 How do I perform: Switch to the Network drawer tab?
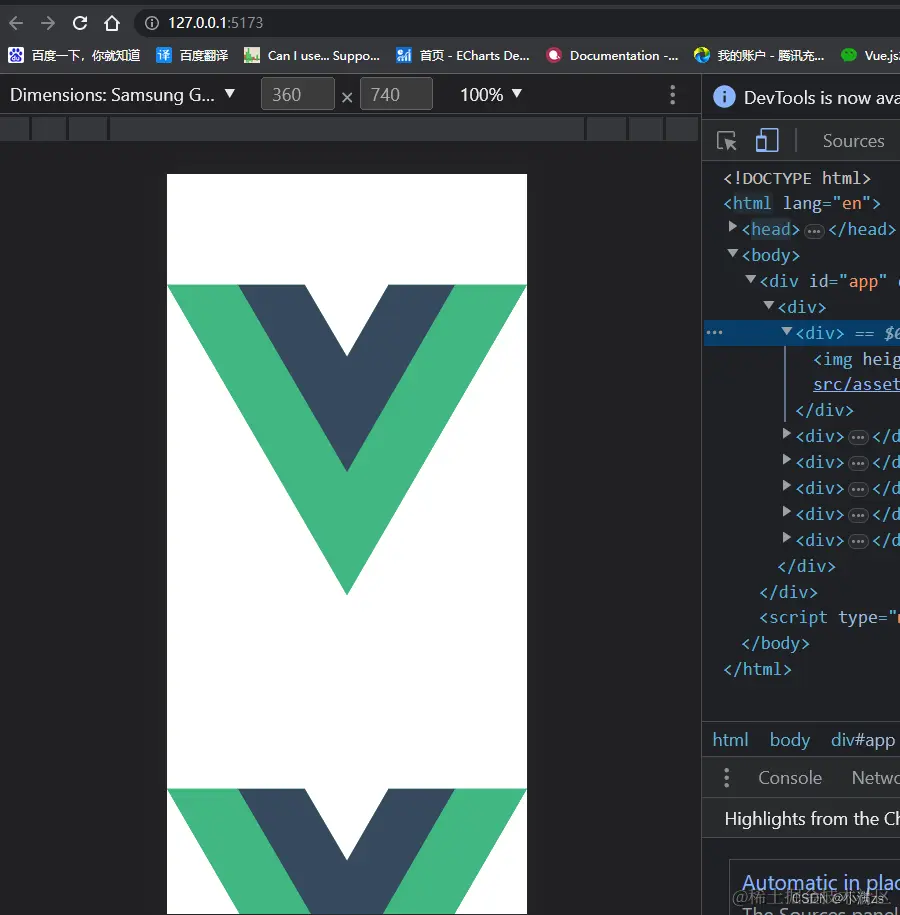[875, 778]
